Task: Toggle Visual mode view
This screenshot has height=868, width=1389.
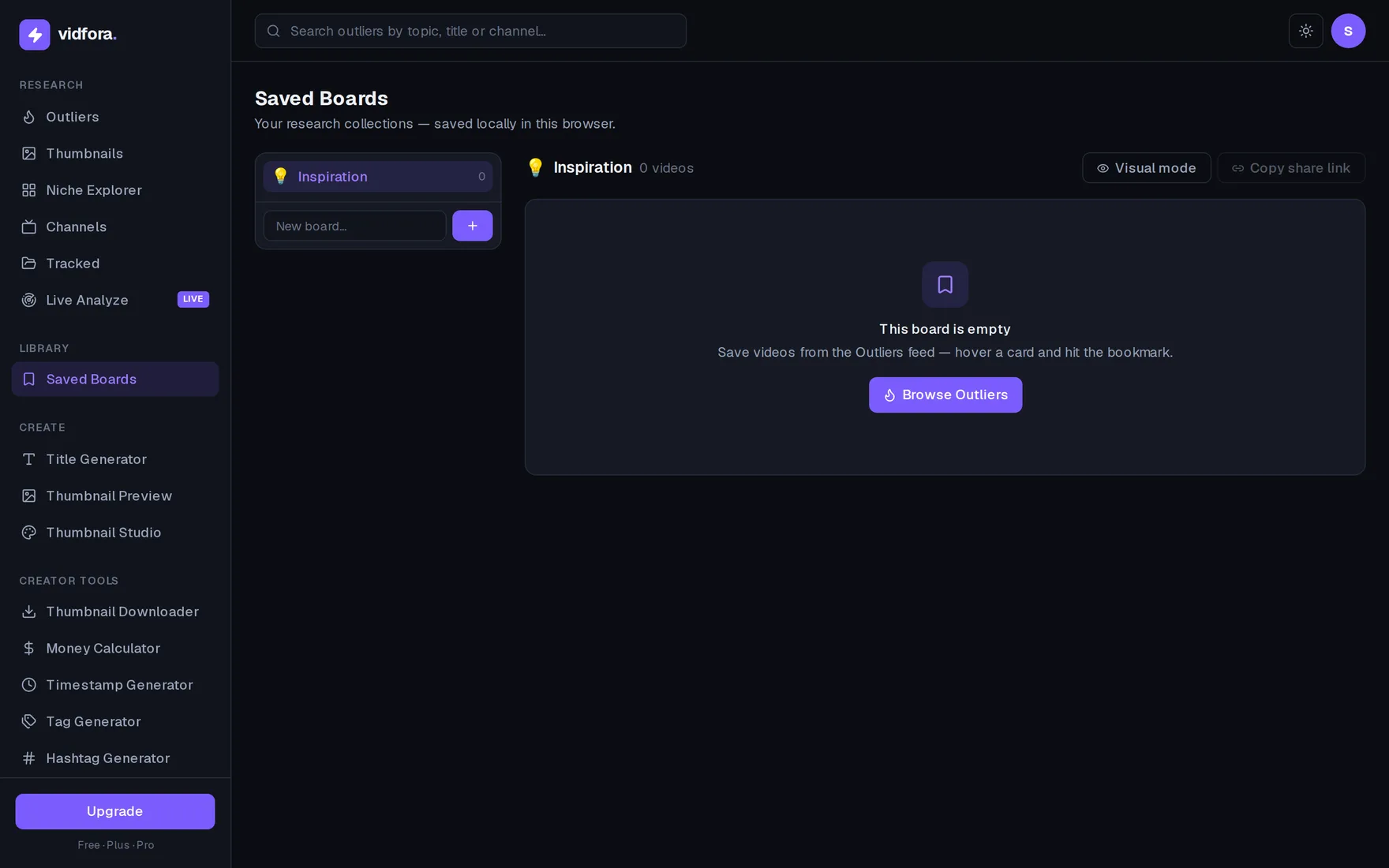Action: tap(1146, 168)
